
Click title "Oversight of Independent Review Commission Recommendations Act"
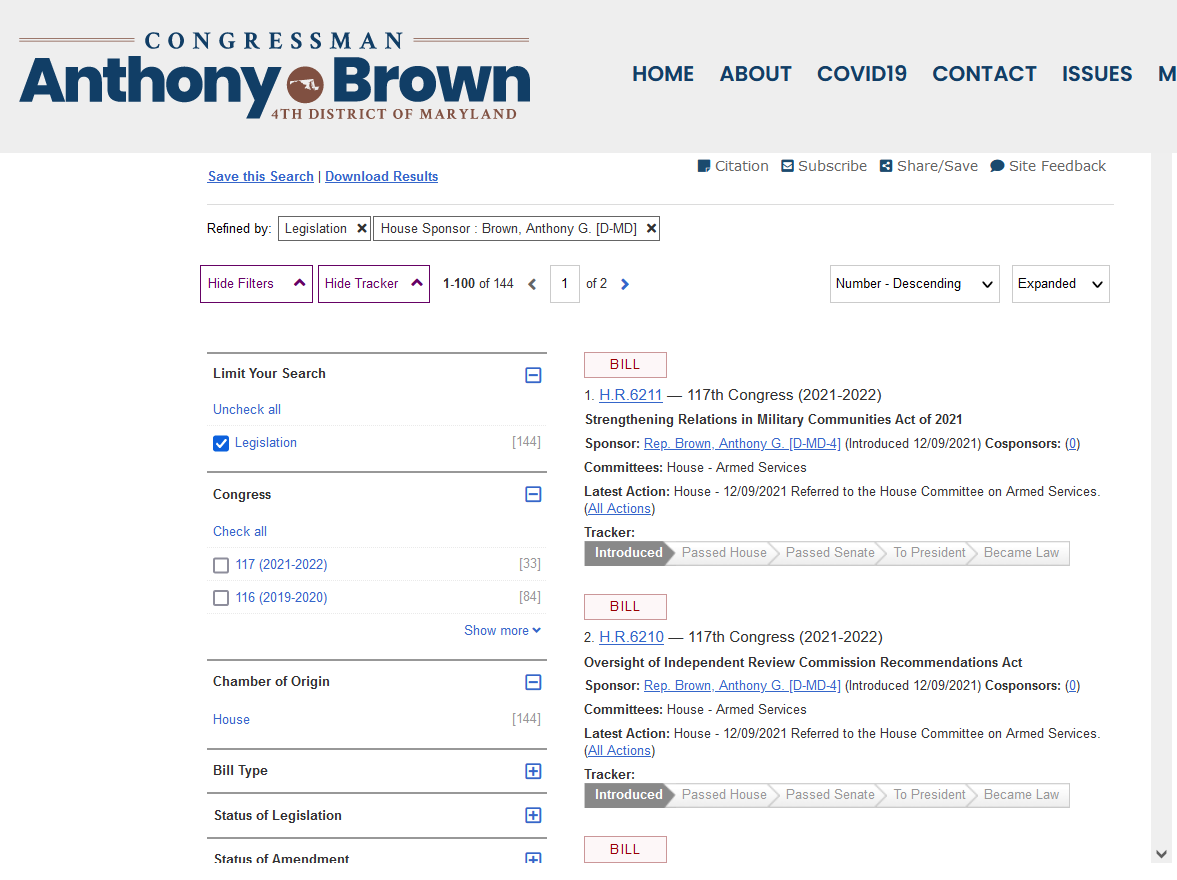(803, 662)
